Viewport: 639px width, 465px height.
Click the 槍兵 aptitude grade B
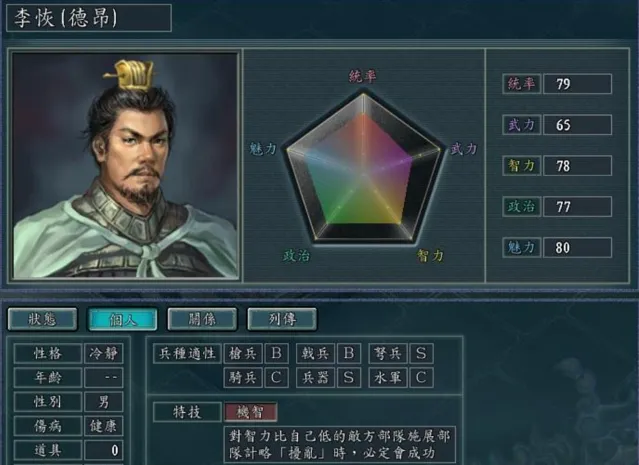click(x=276, y=353)
